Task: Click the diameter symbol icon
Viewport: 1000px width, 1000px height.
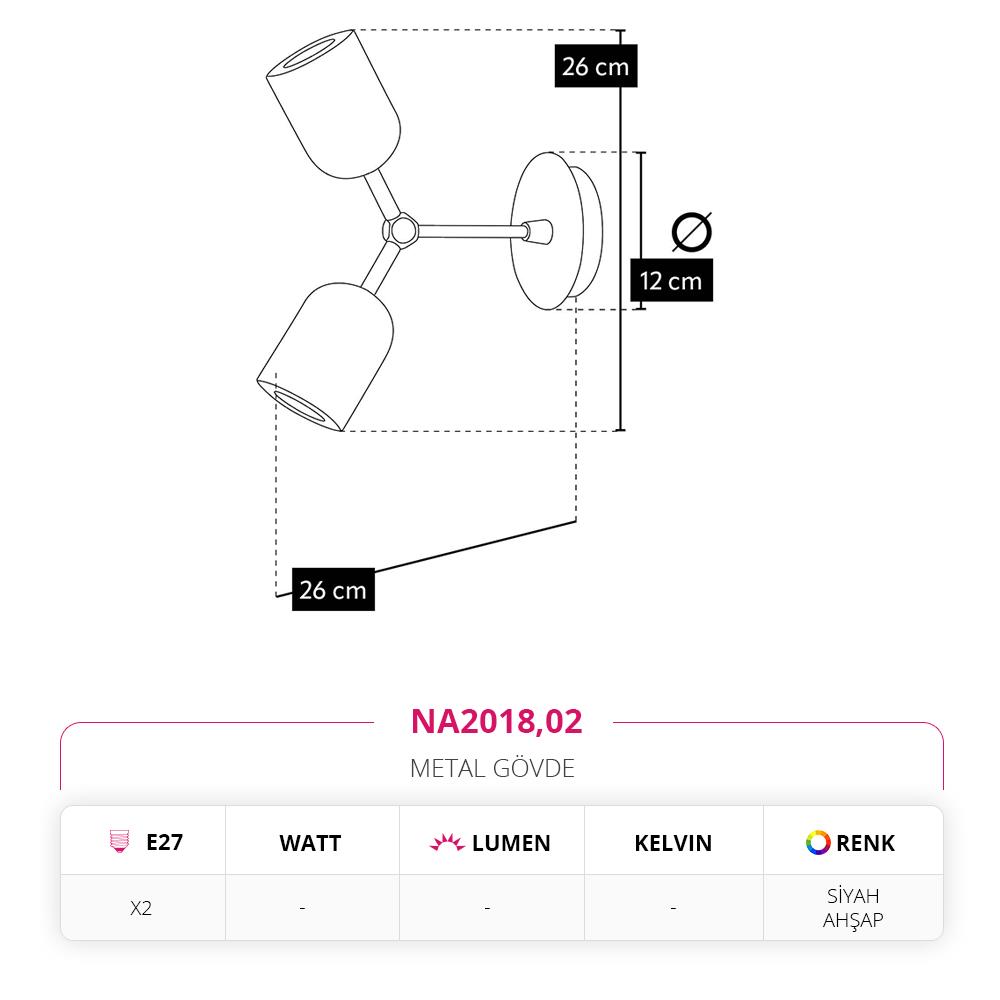Action: click(x=692, y=232)
